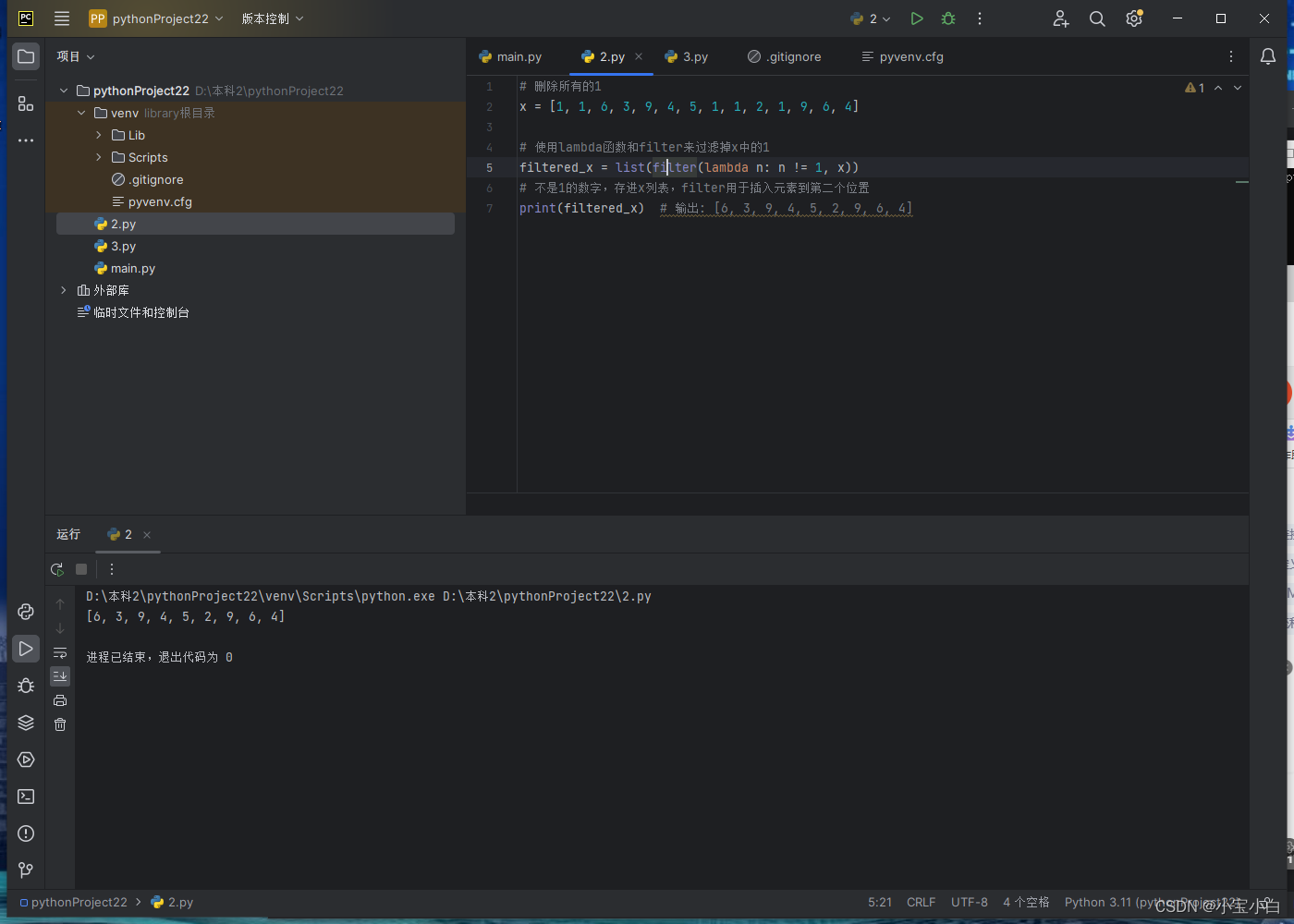Click the 2.py breadcrumb in status bar

click(x=172, y=902)
